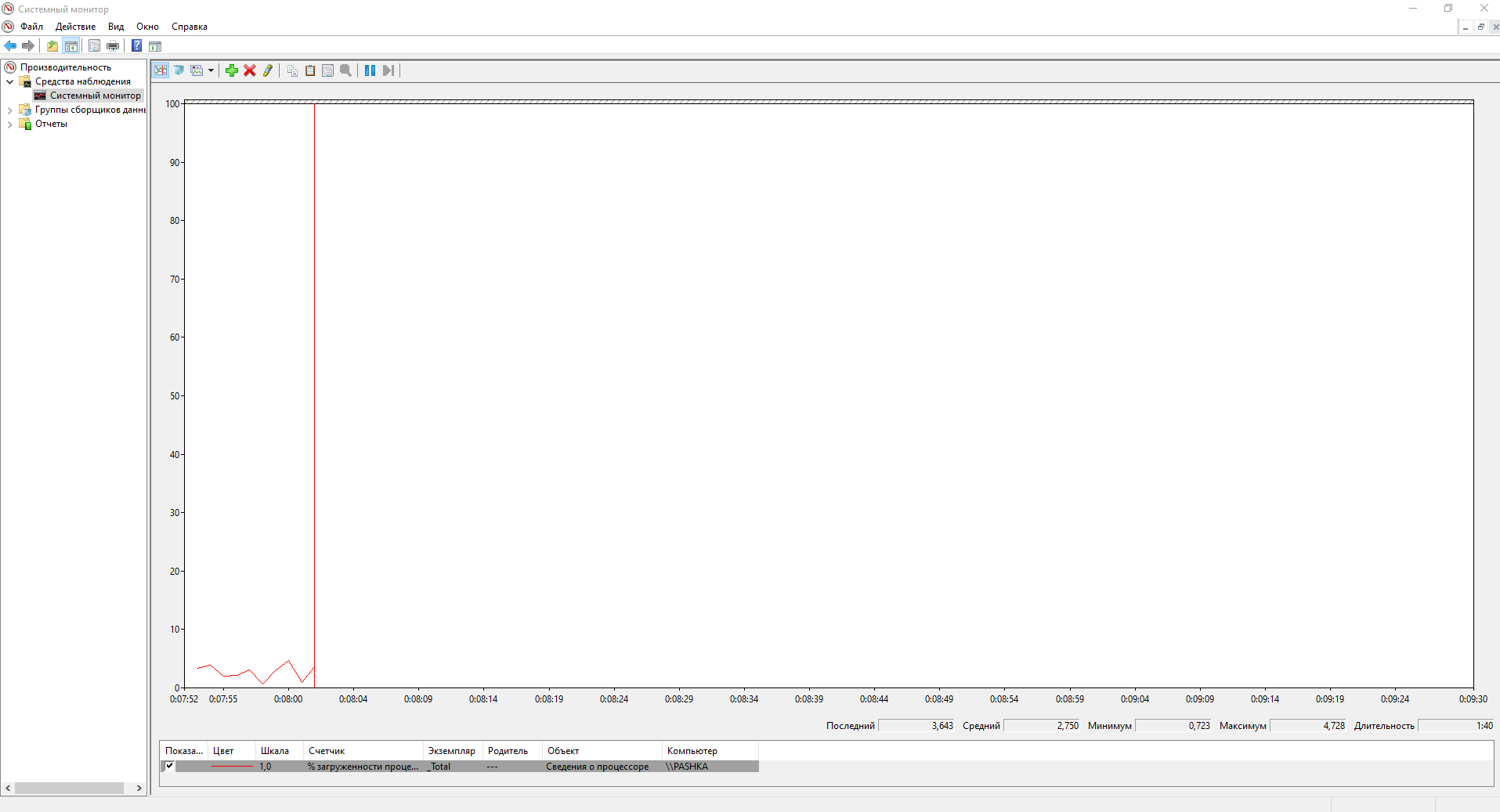Collapse Средства наблюдения node arrow
The width and height of the screenshot is (1500, 812).
pos(10,81)
